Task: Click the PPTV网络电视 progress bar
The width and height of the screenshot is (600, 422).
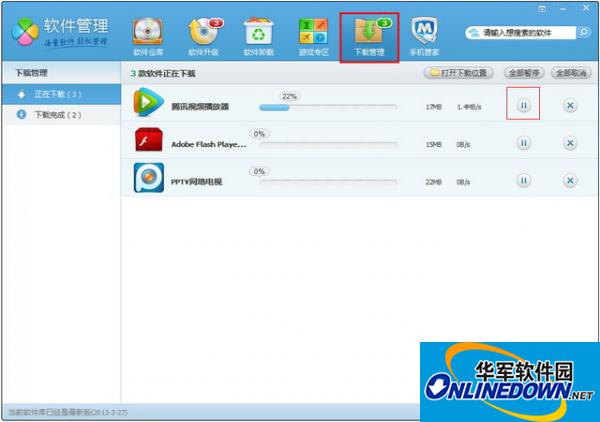Action: point(328,182)
